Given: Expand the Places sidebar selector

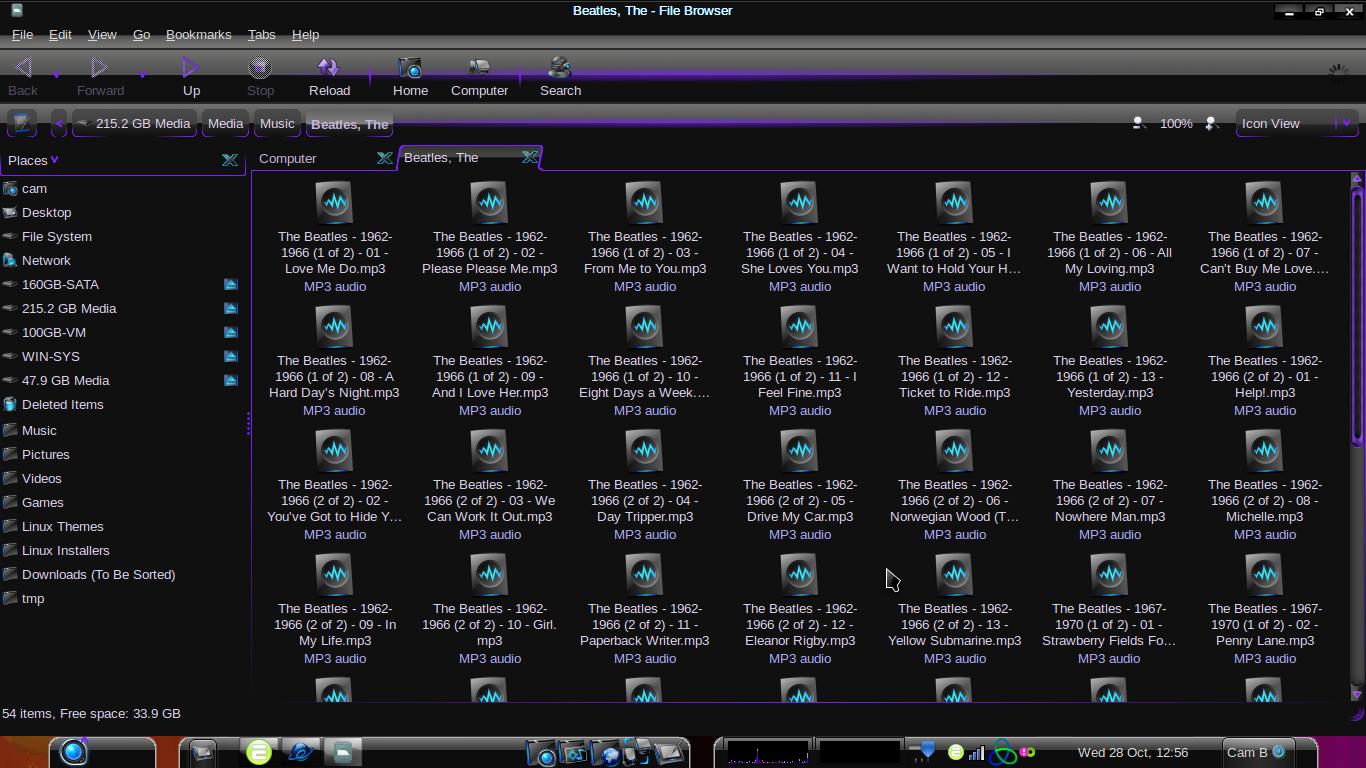Looking at the screenshot, I should (x=32, y=160).
